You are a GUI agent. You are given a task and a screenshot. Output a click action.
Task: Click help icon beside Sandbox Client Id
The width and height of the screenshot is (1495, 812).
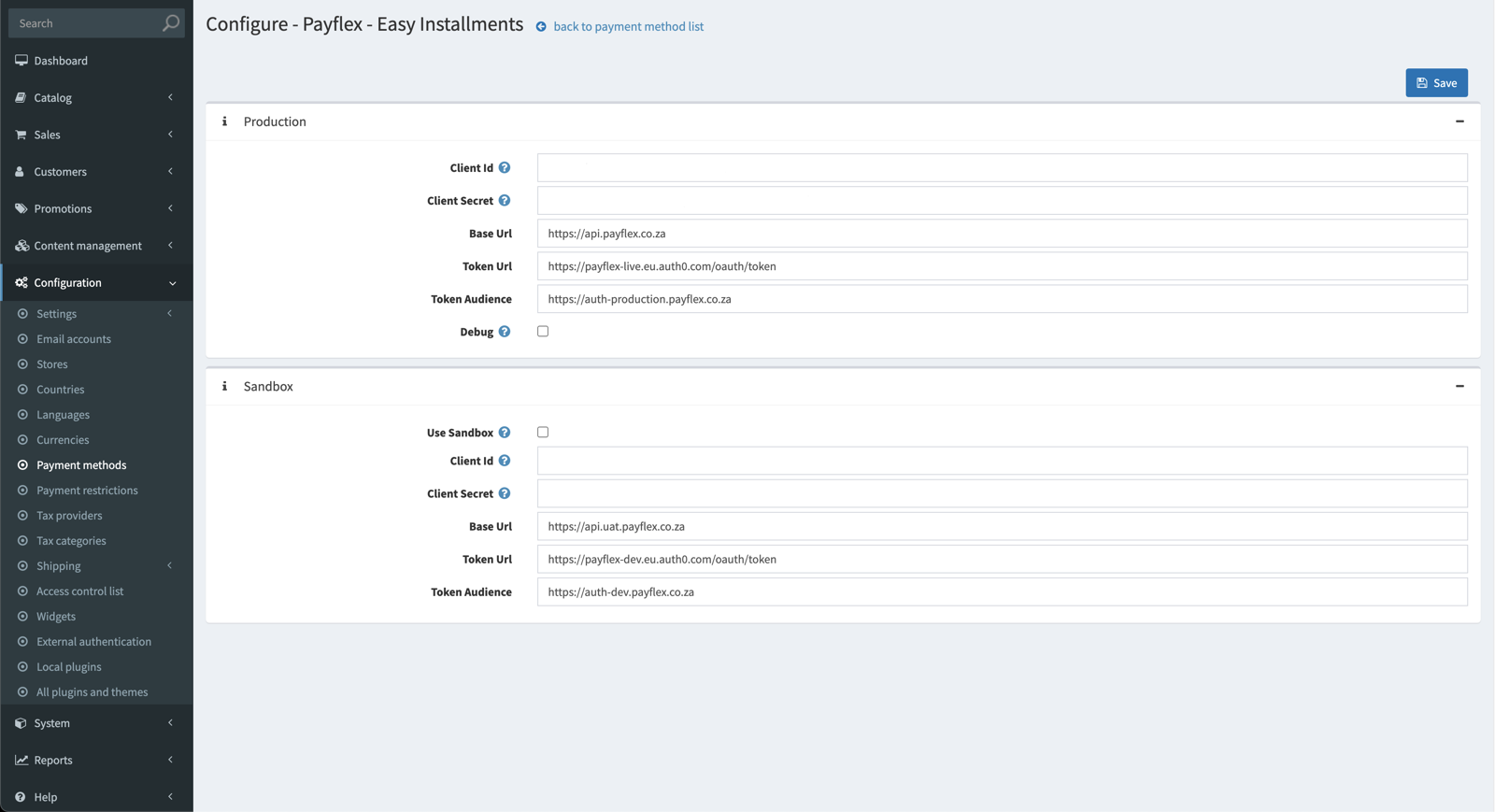pyautogui.click(x=505, y=461)
